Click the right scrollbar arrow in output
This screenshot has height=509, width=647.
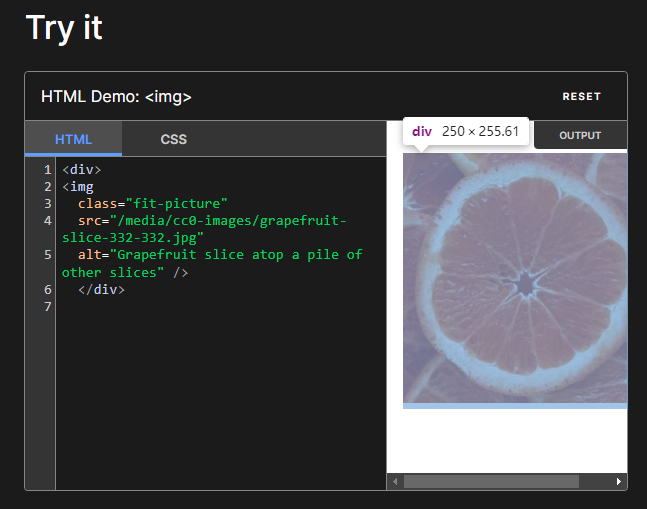619,482
